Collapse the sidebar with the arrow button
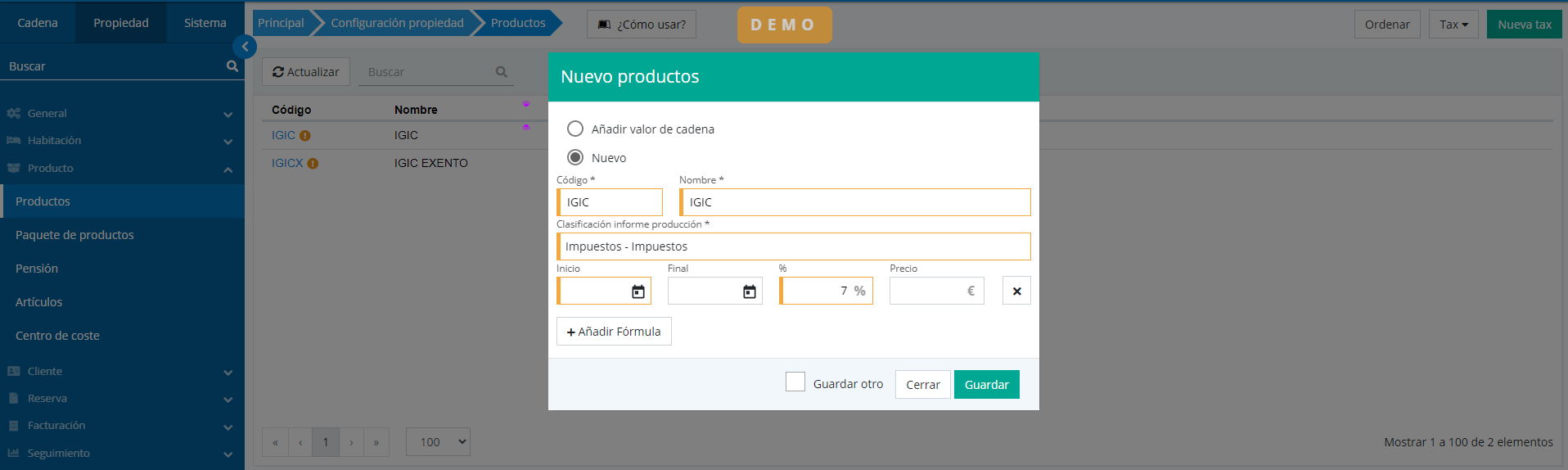1568x470 pixels. click(244, 47)
